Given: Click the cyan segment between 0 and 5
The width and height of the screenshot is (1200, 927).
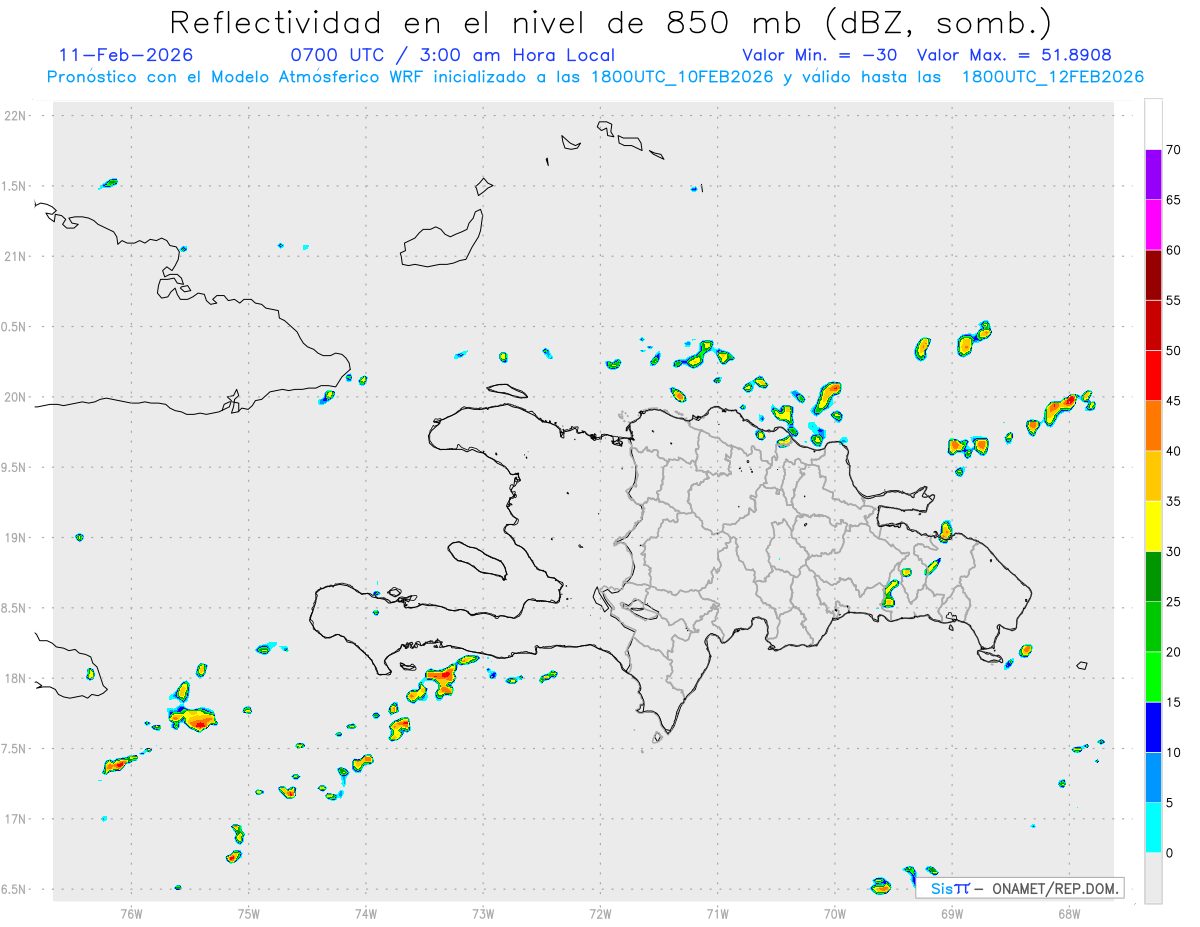Looking at the screenshot, I should (x=1153, y=827).
